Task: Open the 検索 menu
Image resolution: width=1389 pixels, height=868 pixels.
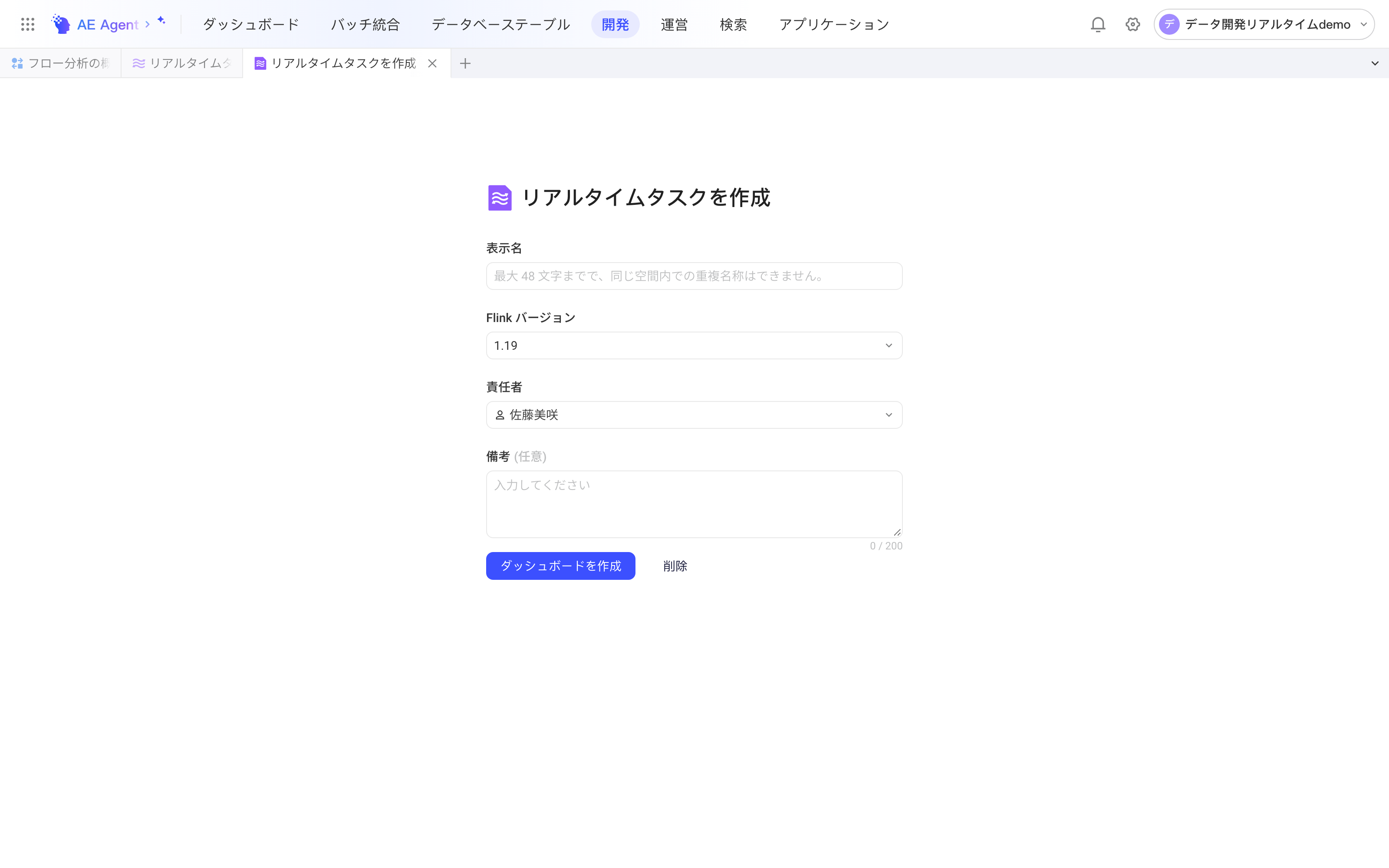Action: 733,24
